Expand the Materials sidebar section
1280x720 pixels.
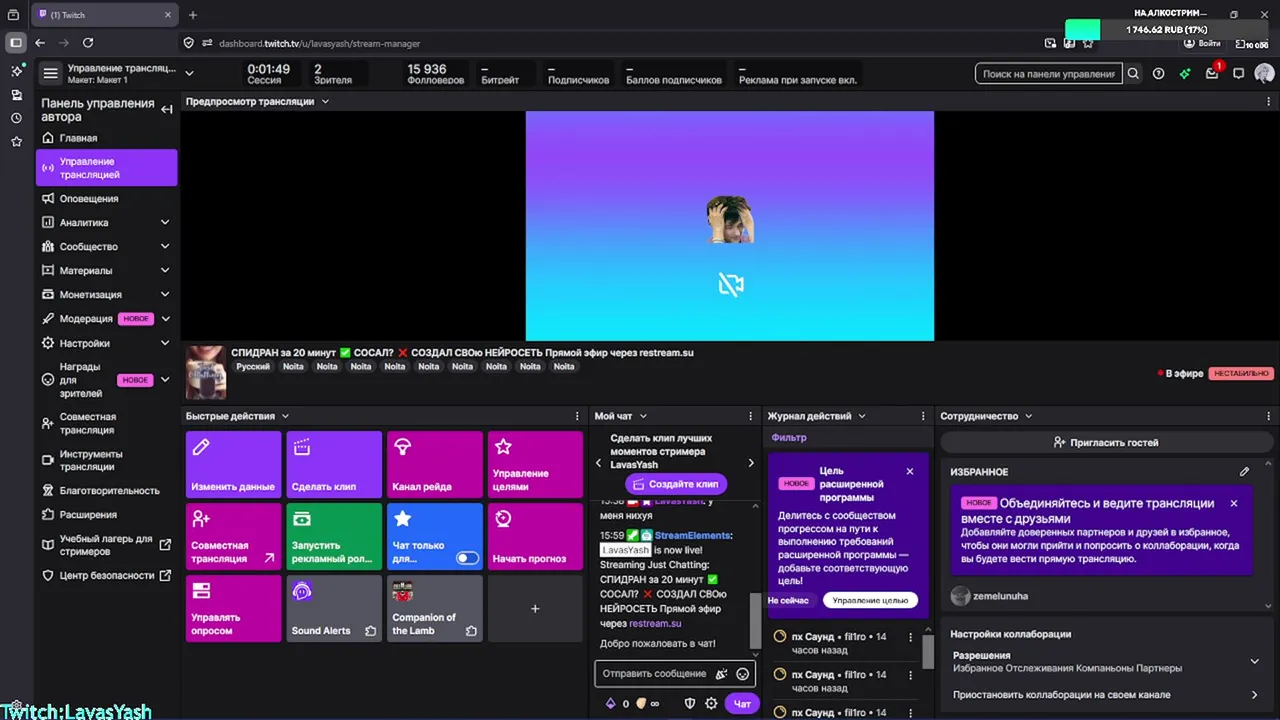point(165,270)
